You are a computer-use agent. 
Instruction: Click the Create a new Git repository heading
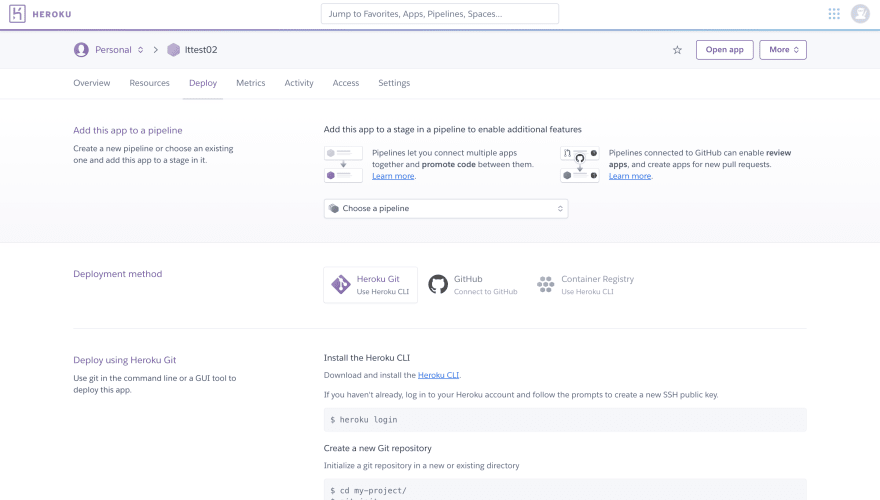pyautogui.click(x=378, y=448)
